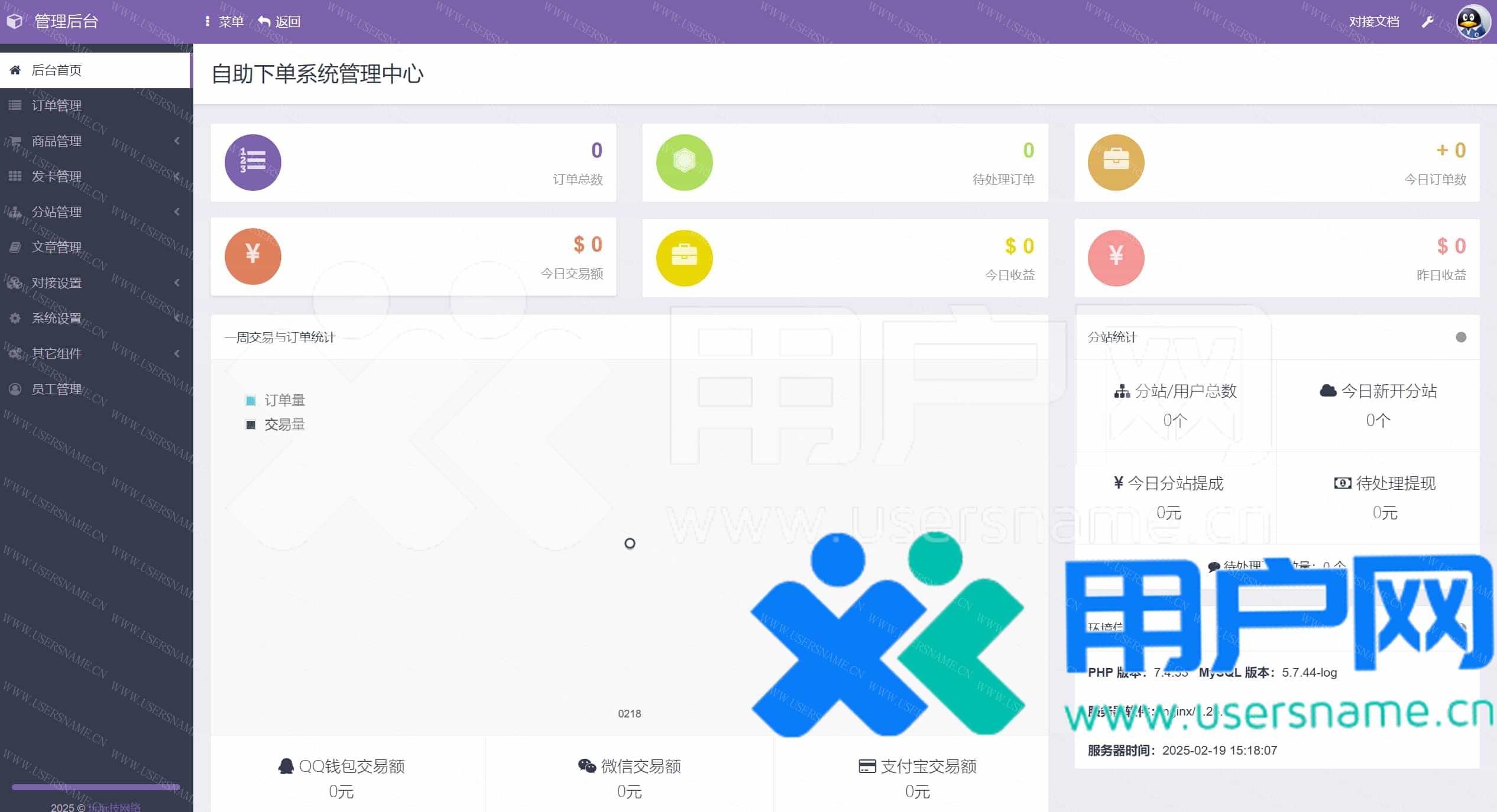The width and height of the screenshot is (1497, 812).
Task: Click the yellow briefcase today's income icon
Action: [684, 258]
